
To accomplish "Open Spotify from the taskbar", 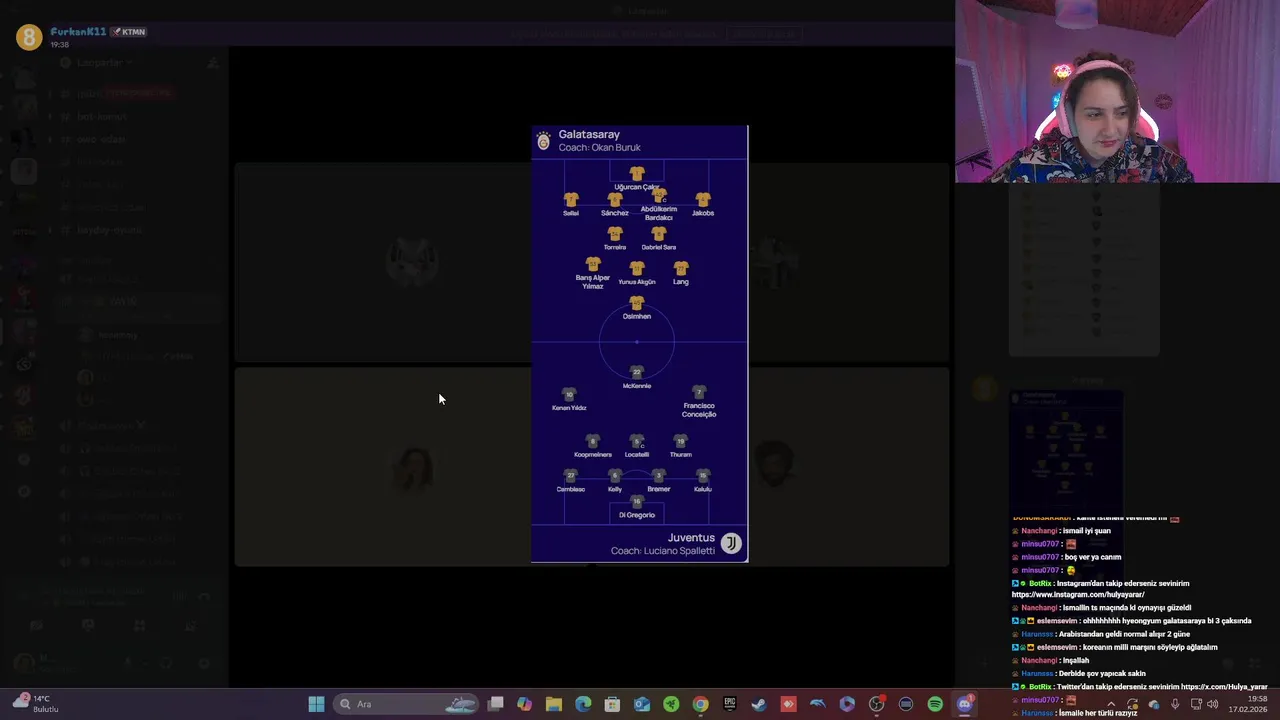I will pyautogui.click(x=935, y=704).
